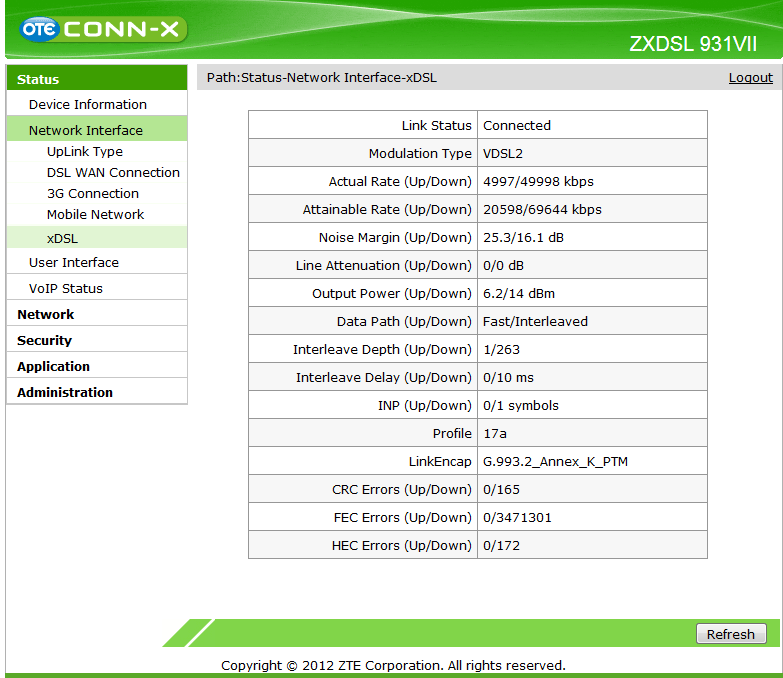Go to 3G Connection status
The image size is (783, 678).
pyautogui.click(x=92, y=193)
